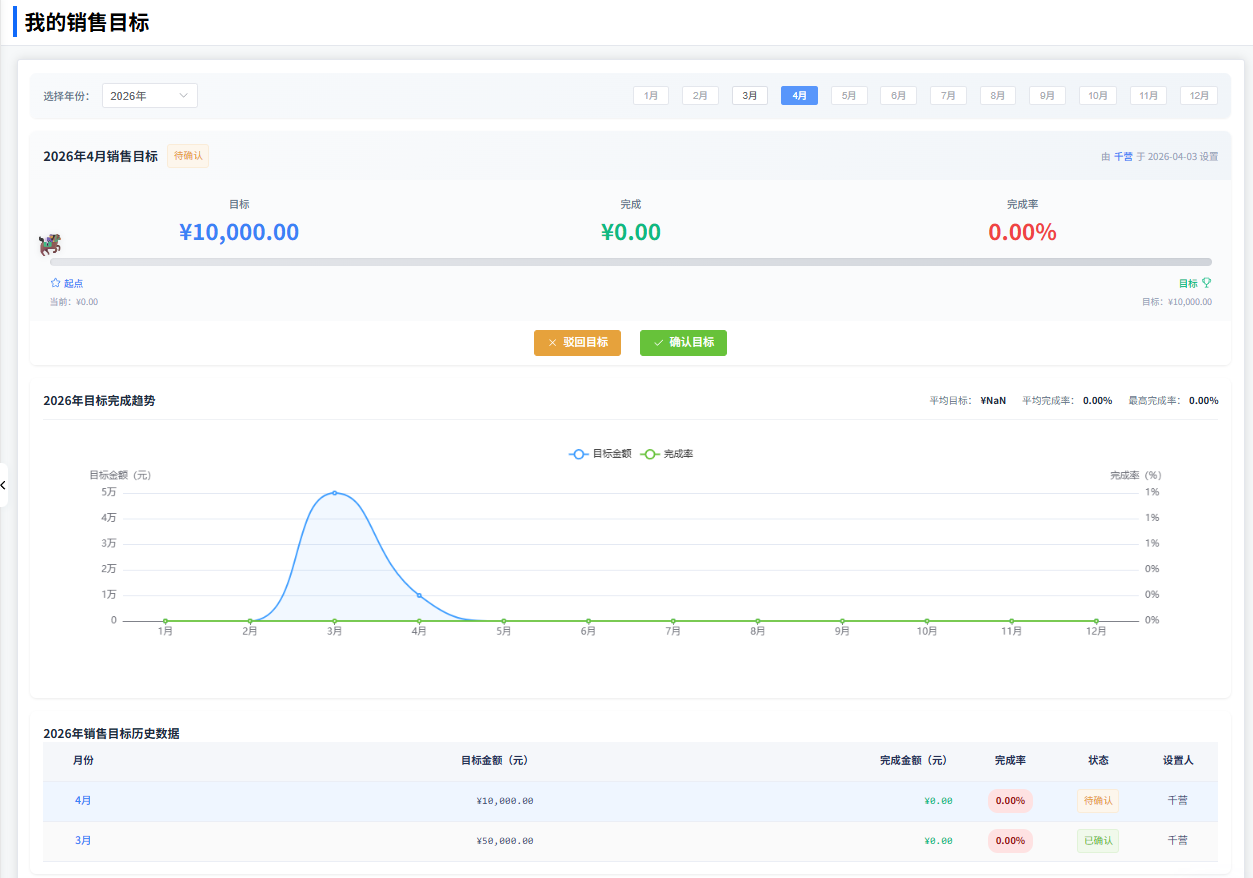
Task: Open the 2026年 year dropdown
Action: [x=149, y=96]
